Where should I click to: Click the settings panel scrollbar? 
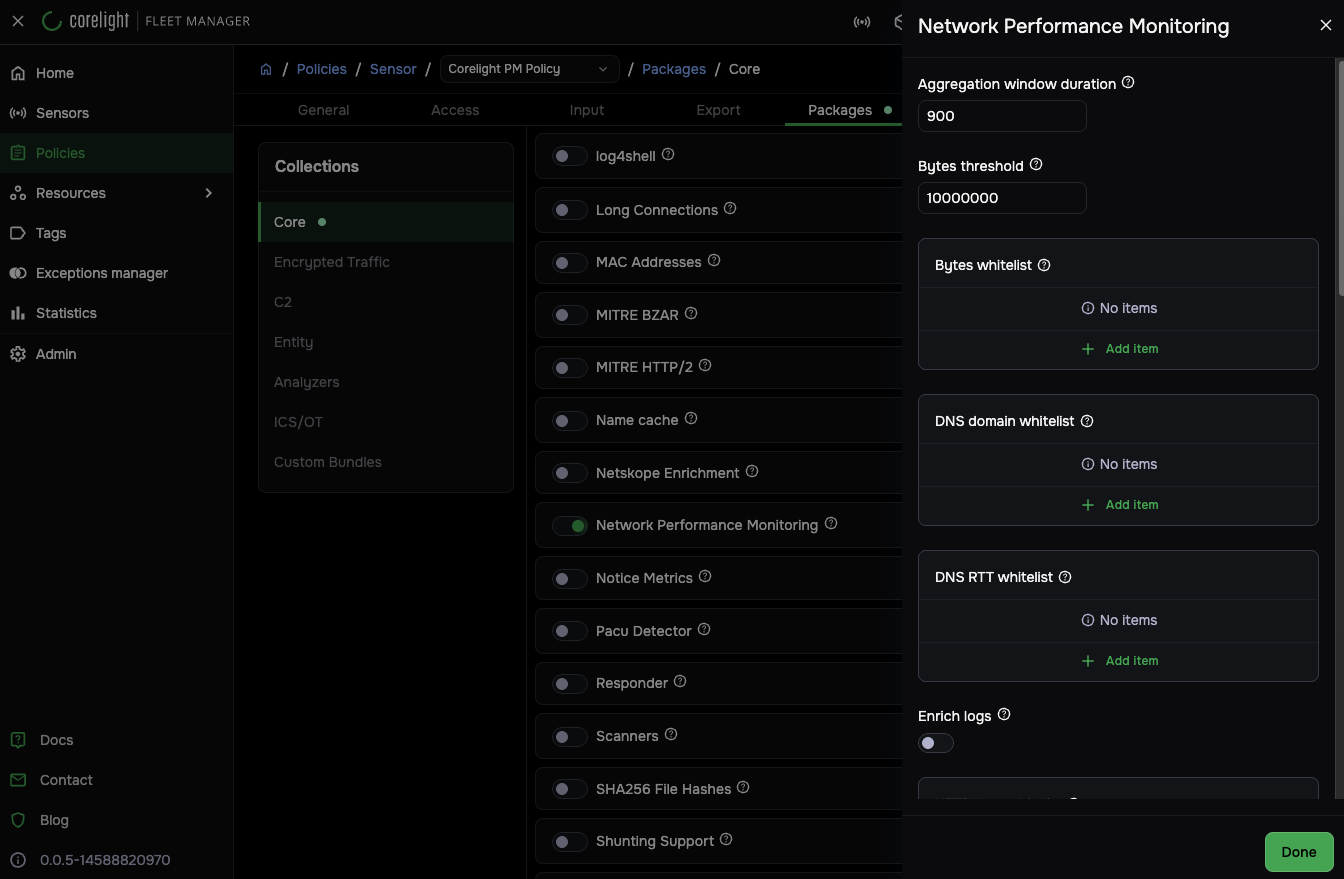click(x=1340, y=177)
